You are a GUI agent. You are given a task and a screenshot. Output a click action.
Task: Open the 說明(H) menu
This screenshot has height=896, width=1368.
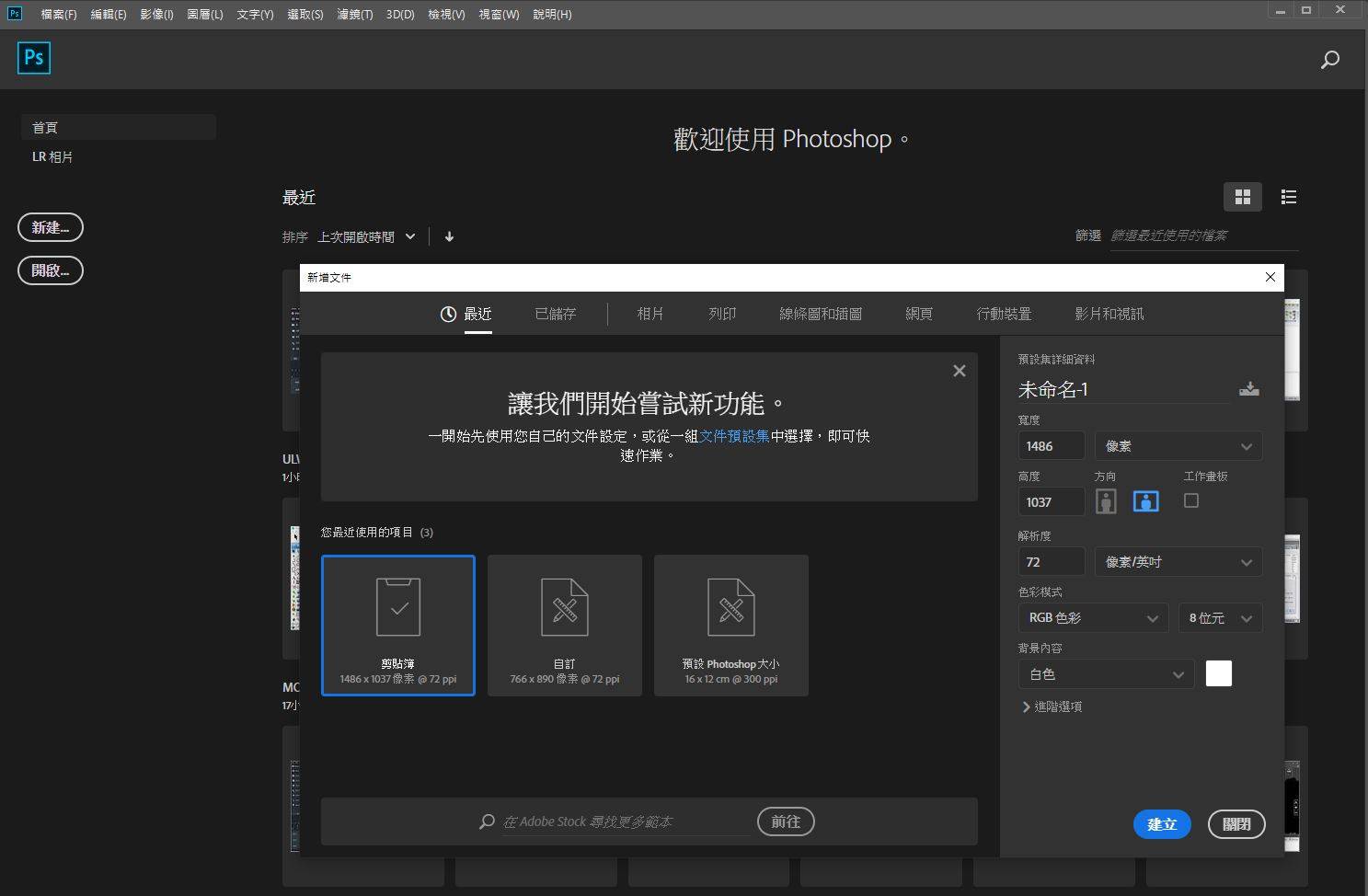pos(552,14)
